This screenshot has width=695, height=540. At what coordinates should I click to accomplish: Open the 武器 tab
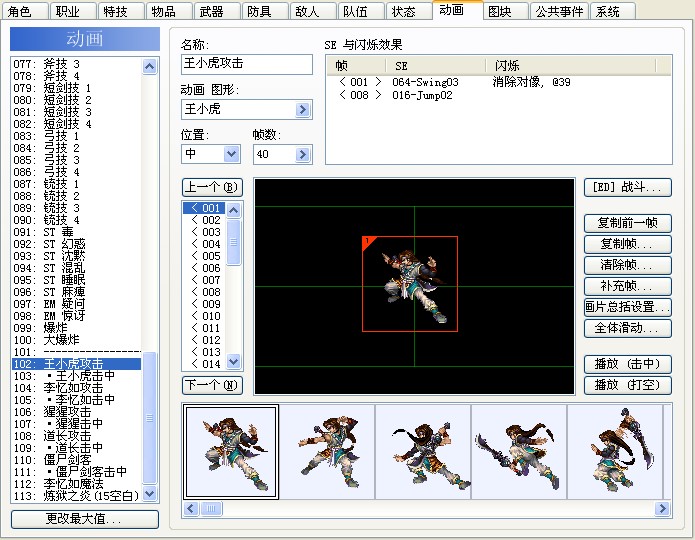[x=217, y=11]
